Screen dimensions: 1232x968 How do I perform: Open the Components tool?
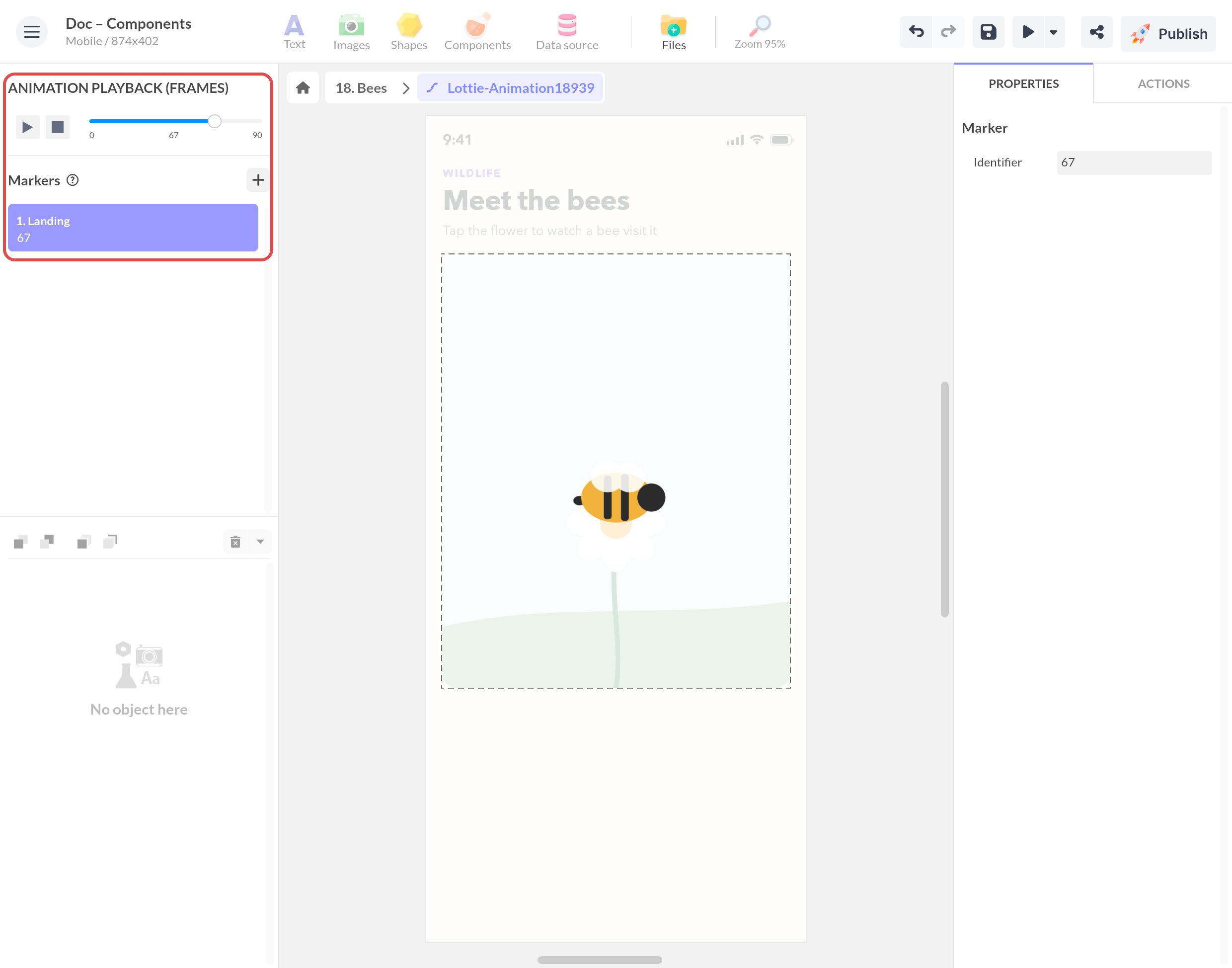click(x=477, y=32)
